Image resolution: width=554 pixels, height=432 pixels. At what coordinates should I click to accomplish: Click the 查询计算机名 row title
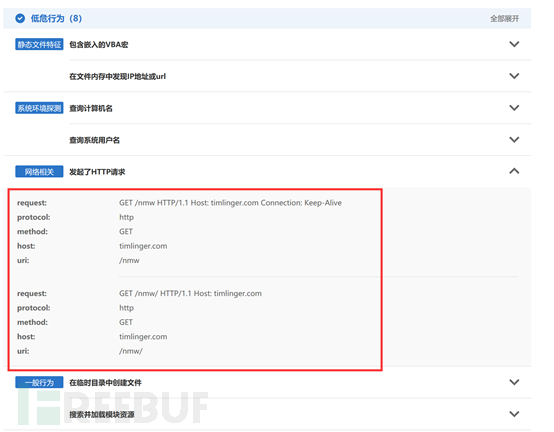point(91,108)
